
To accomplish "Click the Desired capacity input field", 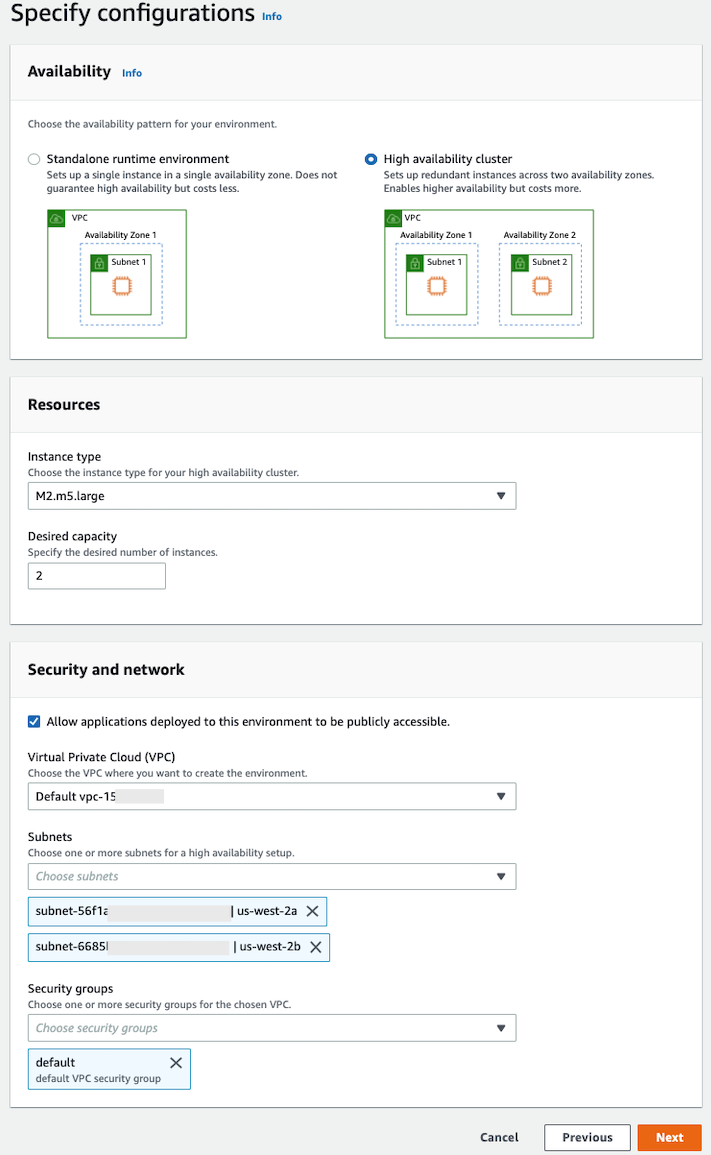I will click(x=96, y=575).
